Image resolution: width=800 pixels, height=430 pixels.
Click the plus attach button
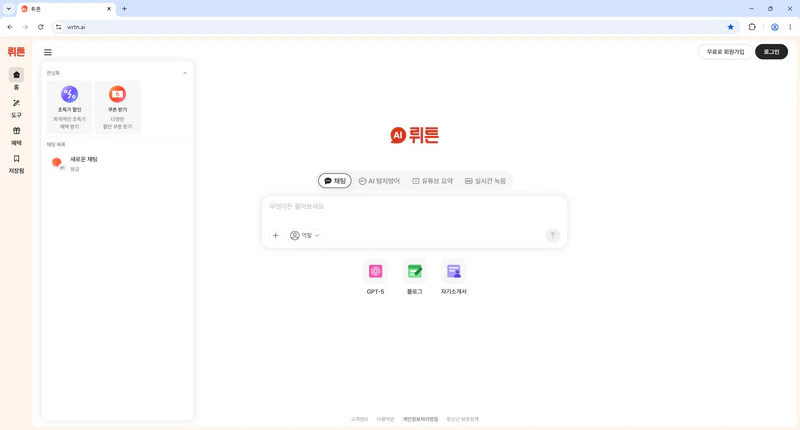coord(276,235)
